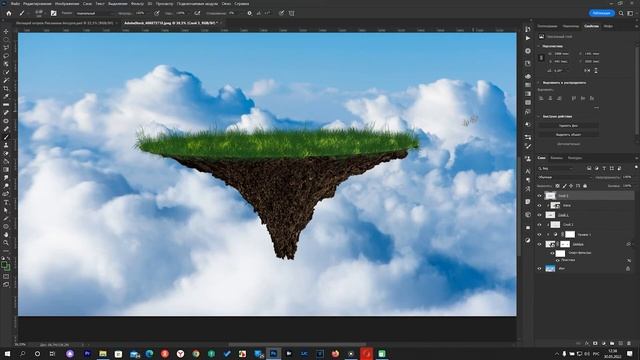Open the Файл menu

[x=16, y=4]
